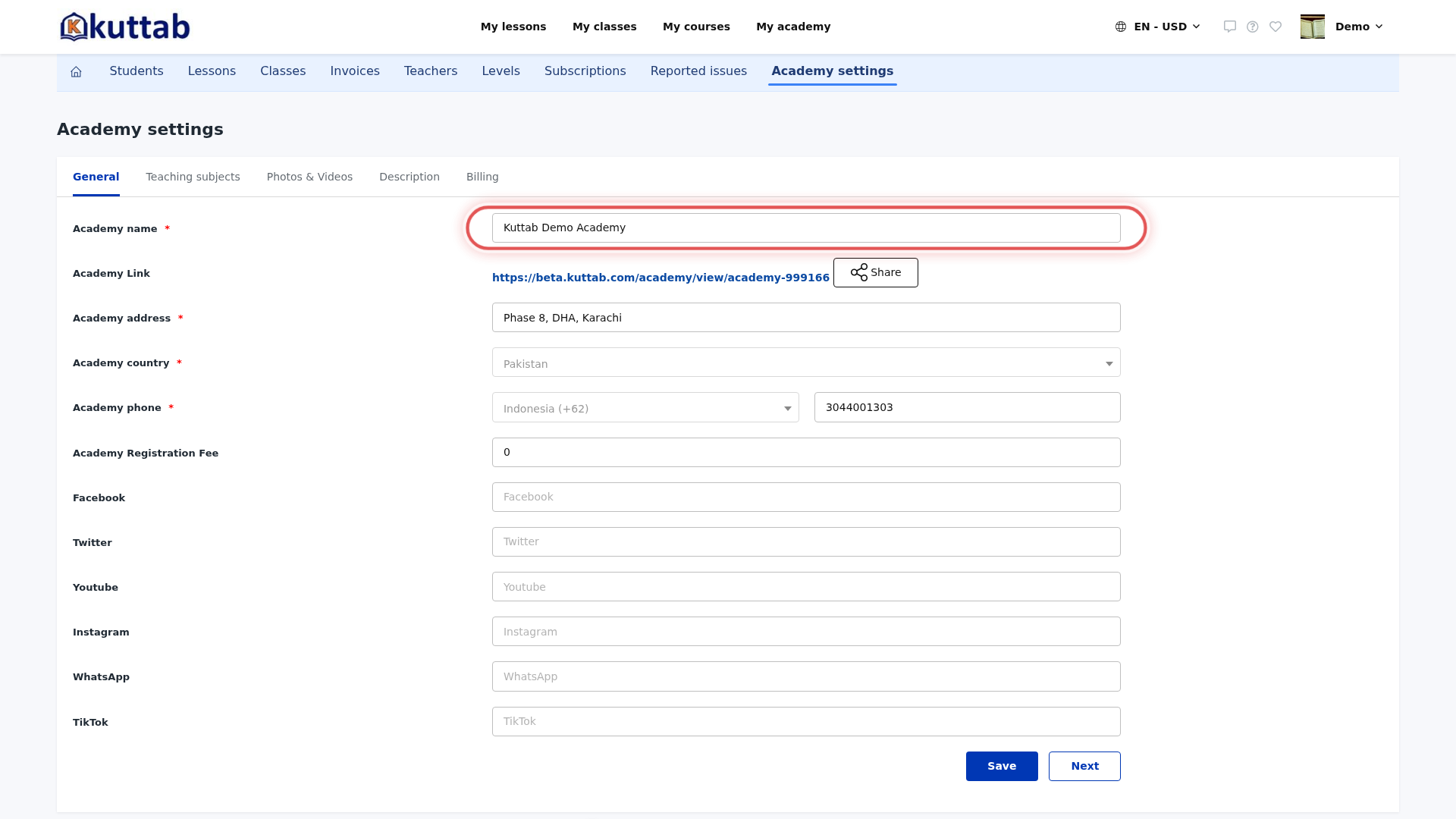Go to My academy
The width and height of the screenshot is (1456, 819).
point(793,27)
